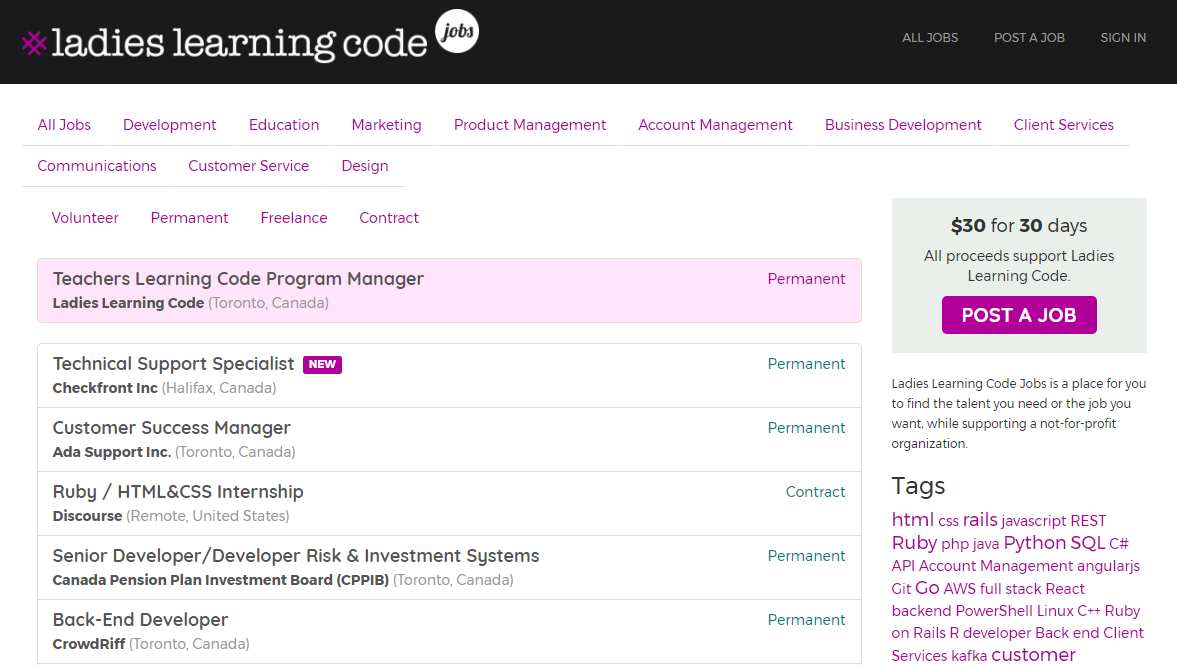
Task: Click the Ladies Learning Code jobs logo
Action: pos(250,38)
